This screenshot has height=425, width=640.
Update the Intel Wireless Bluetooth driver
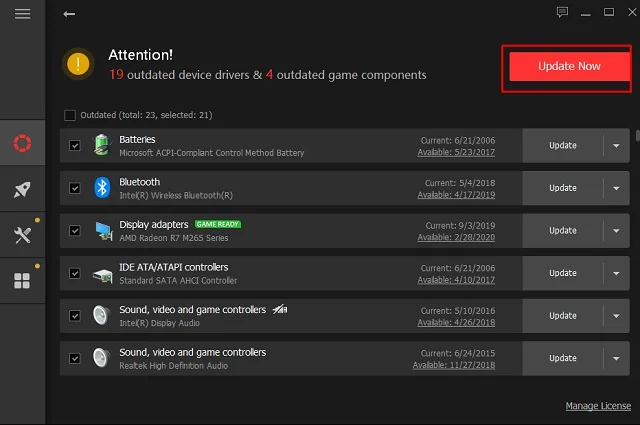(563, 188)
